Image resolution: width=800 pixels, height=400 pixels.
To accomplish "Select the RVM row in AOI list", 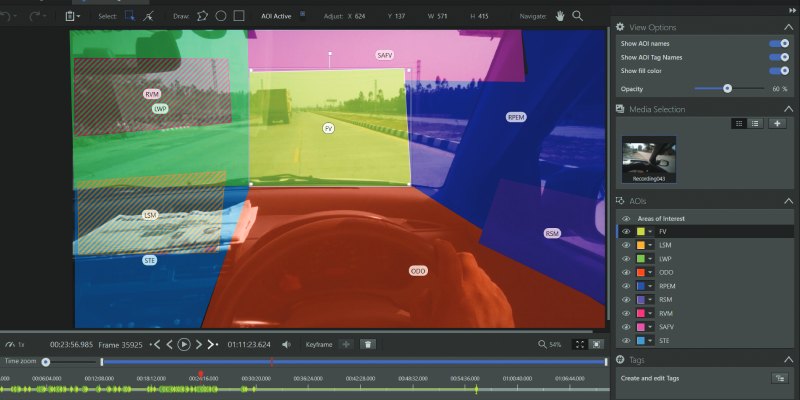I will pyautogui.click(x=705, y=313).
